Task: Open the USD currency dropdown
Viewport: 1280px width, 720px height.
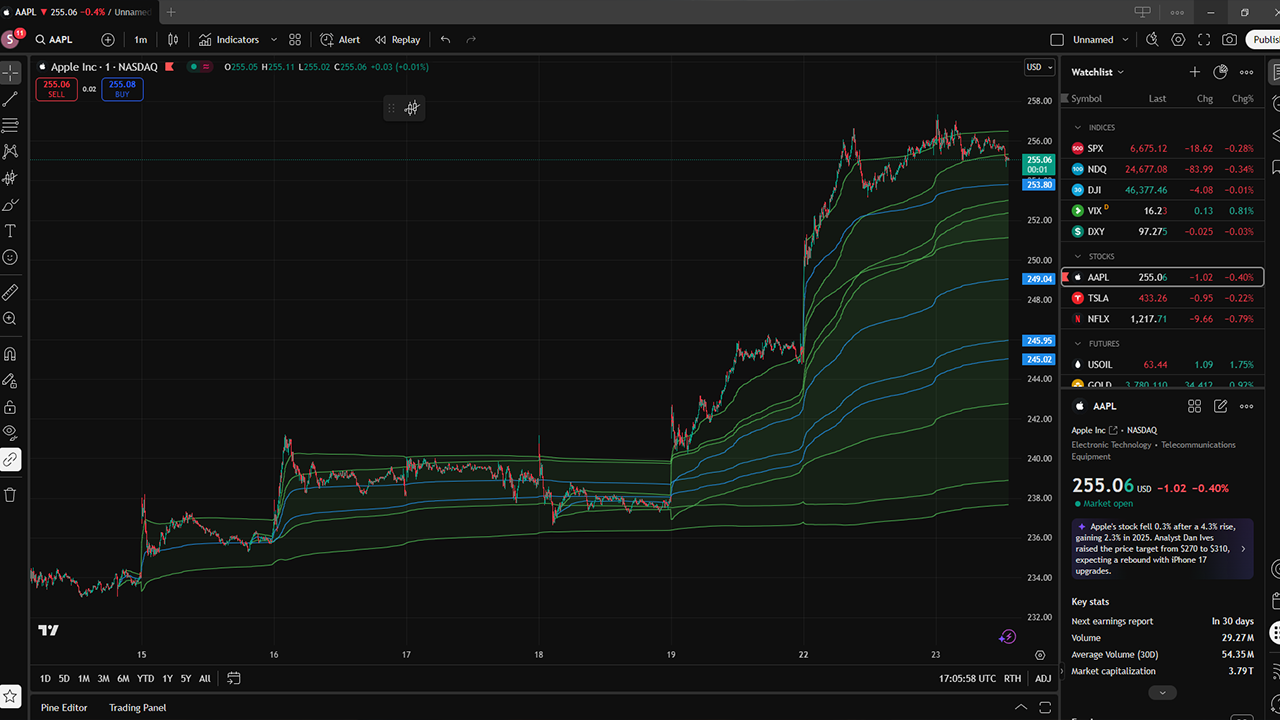Action: [x=1039, y=67]
